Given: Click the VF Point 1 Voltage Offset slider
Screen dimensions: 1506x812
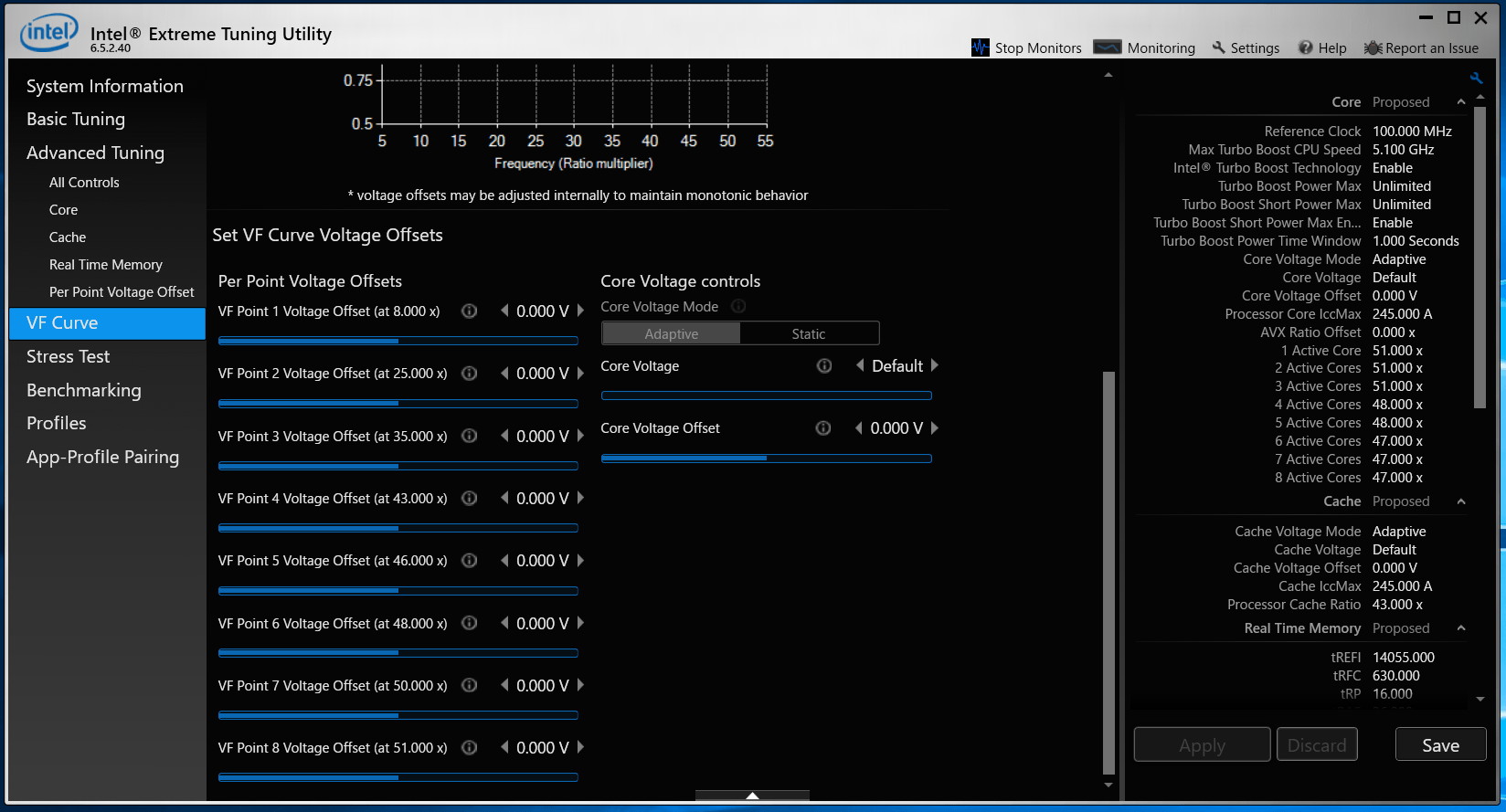Looking at the screenshot, I should point(398,341).
